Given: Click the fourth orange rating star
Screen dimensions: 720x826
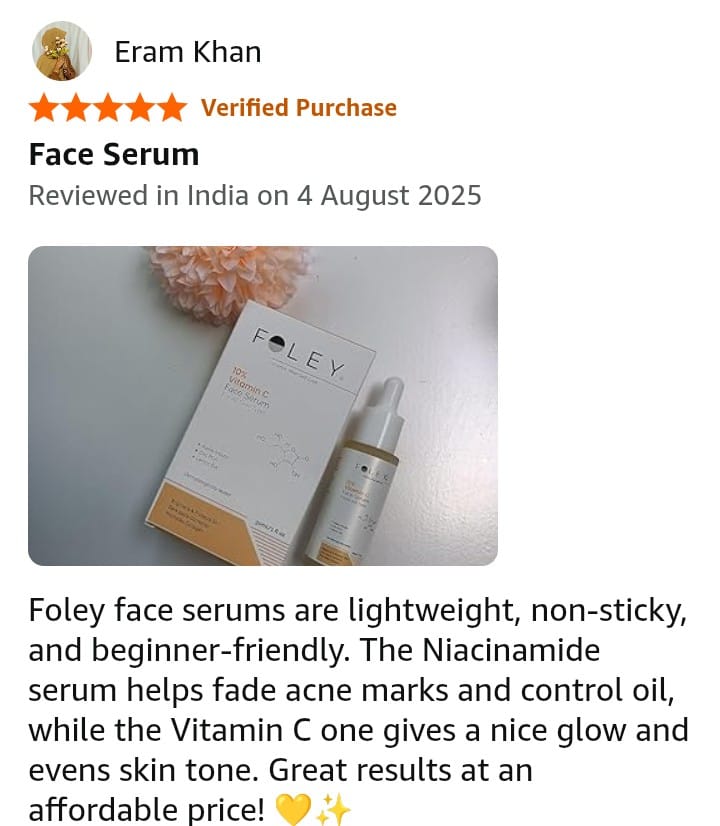Looking at the screenshot, I should pyautogui.click(x=140, y=108).
